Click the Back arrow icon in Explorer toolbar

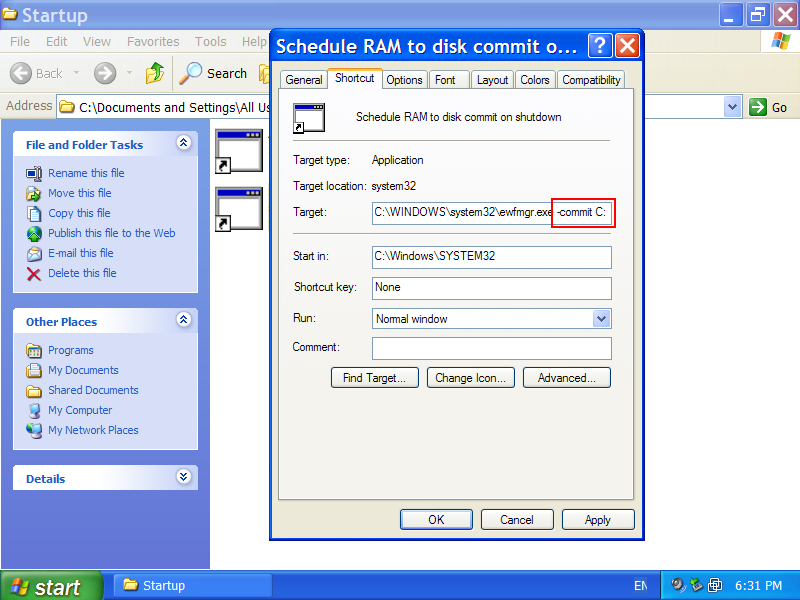pos(21,73)
